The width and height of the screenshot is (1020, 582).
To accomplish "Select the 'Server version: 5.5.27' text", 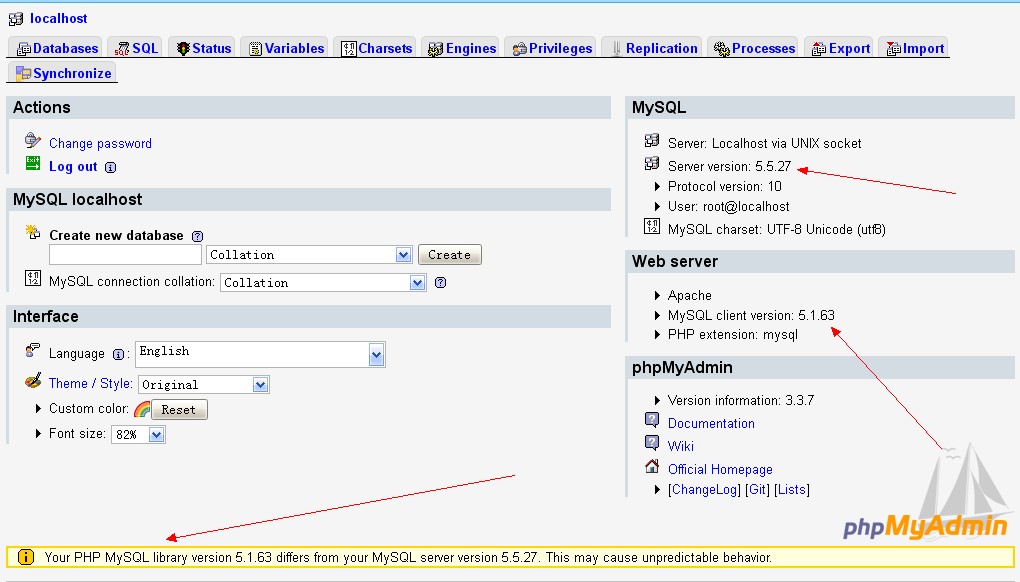I will (729, 166).
